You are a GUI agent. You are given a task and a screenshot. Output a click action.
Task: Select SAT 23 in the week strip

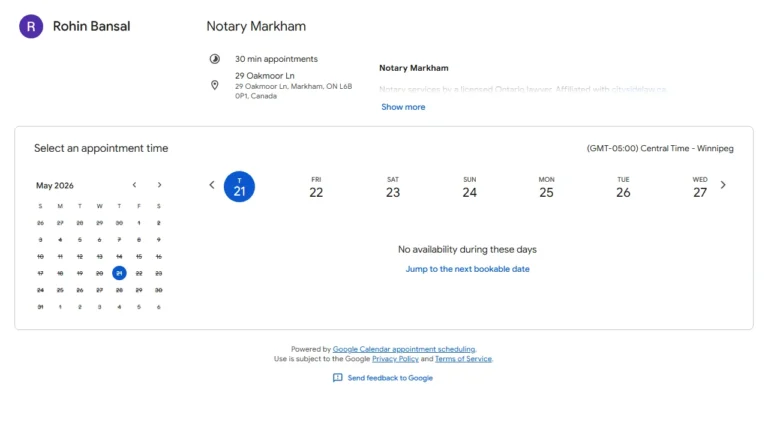pos(393,188)
